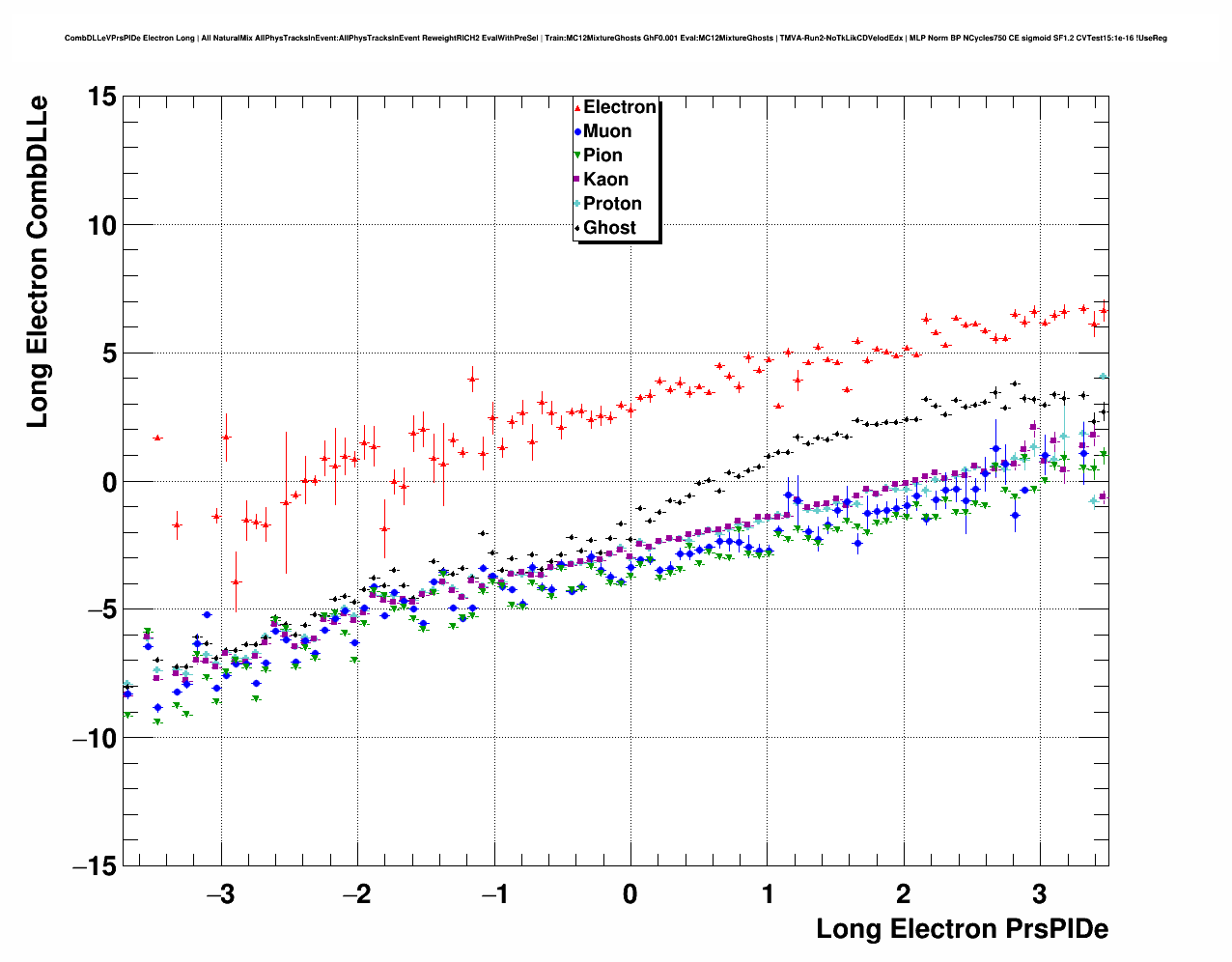
Task: Click the X-axis label 1
Action: [768, 894]
